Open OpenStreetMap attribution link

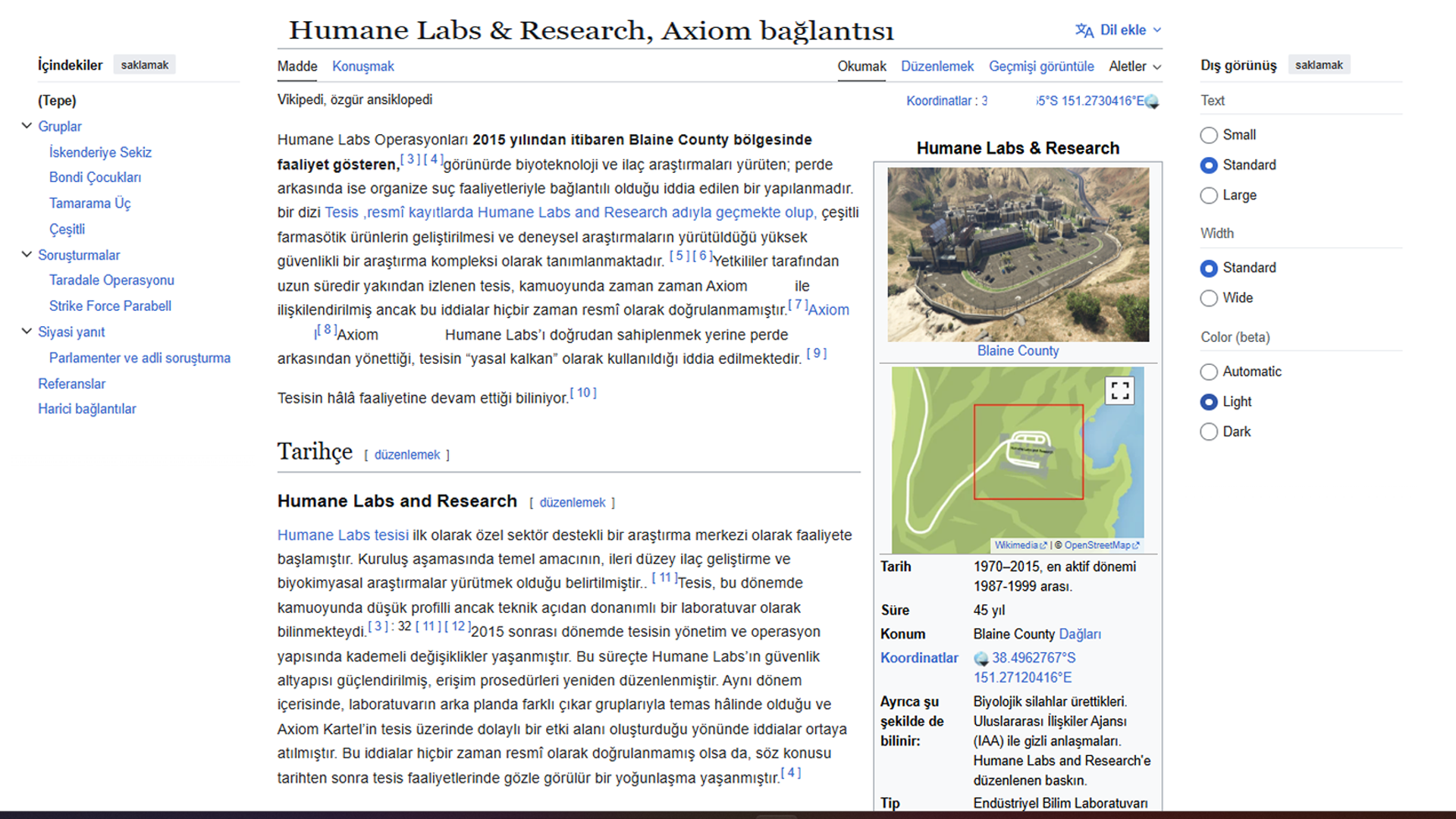pyautogui.click(x=1101, y=545)
